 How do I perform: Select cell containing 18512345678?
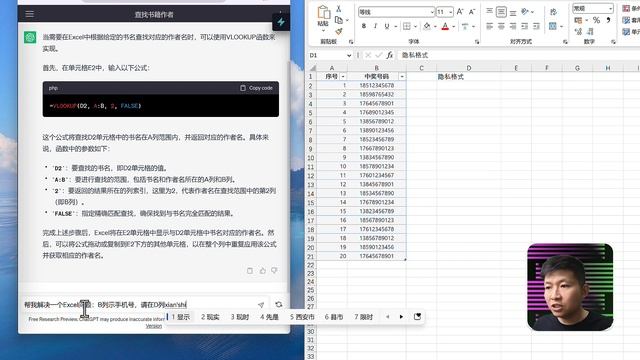(376, 85)
